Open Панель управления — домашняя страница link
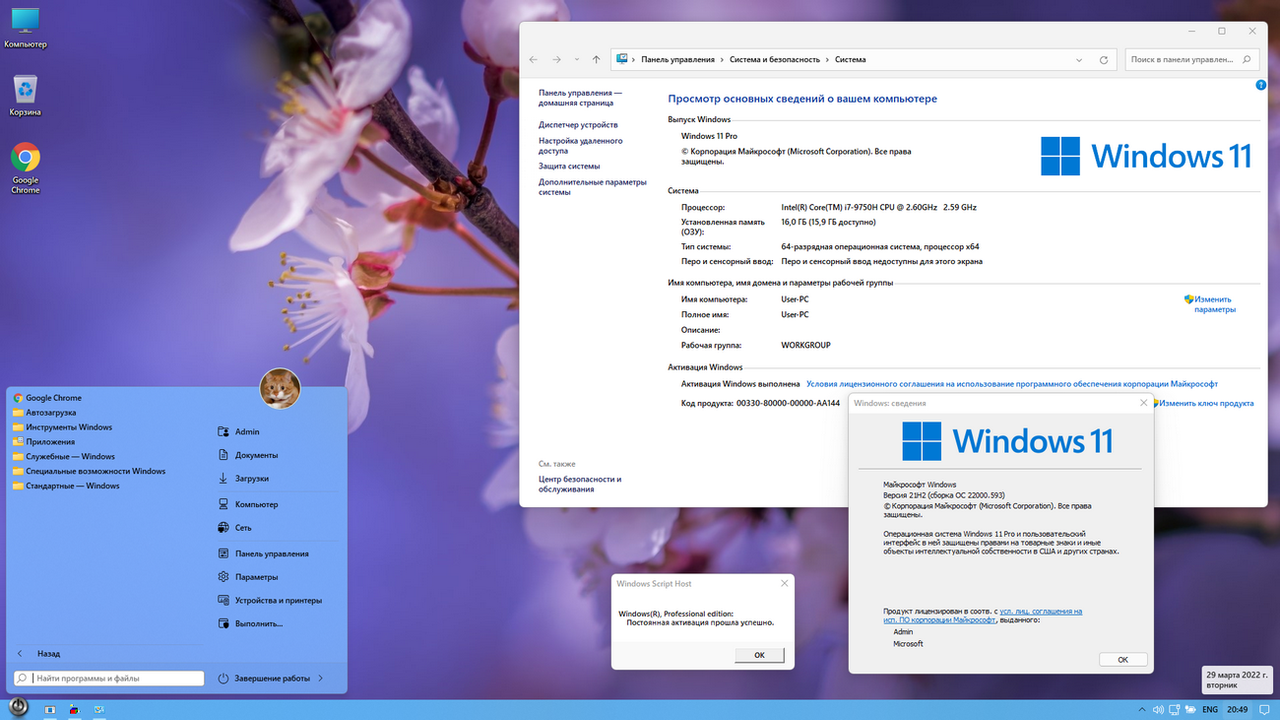Viewport: 1280px width, 720px height. 580,98
